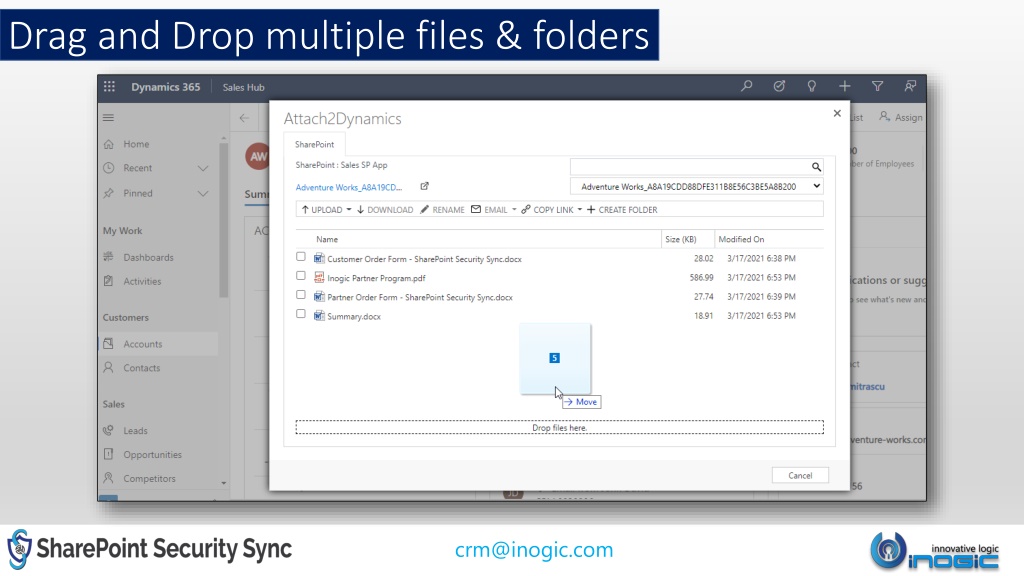Open the advanced find funnel icon
Screen dimensions: 1024x576
[x=878, y=86]
